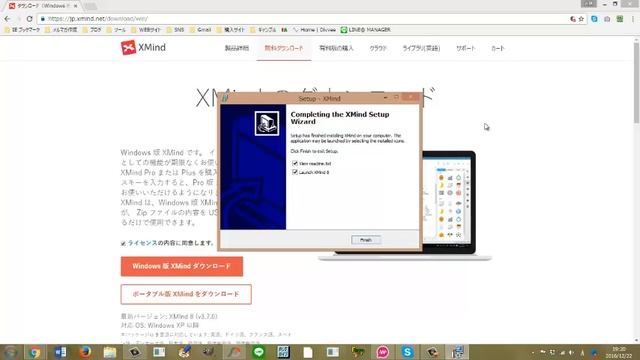Open Skype from the taskbar
640x360 pixels.
(407, 352)
